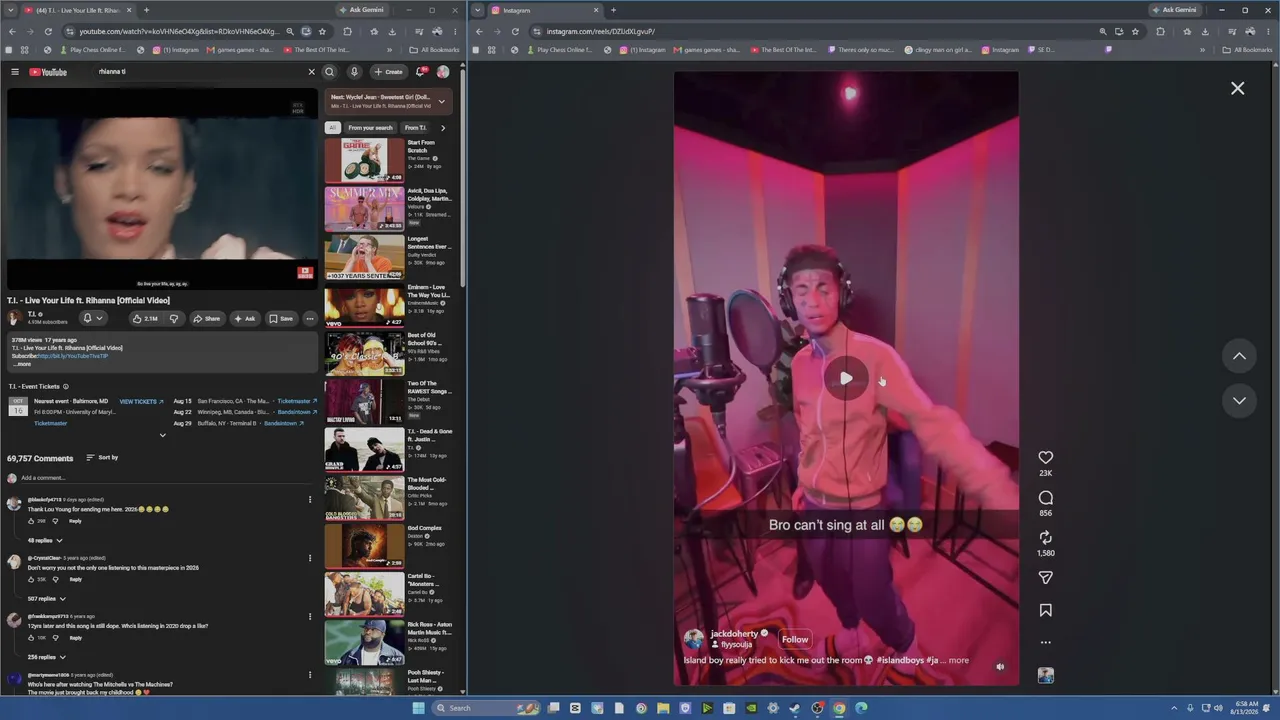Follow jackdoherty on the reel
The width and height of the screenshot is (1280, 720).
(795, 640)
